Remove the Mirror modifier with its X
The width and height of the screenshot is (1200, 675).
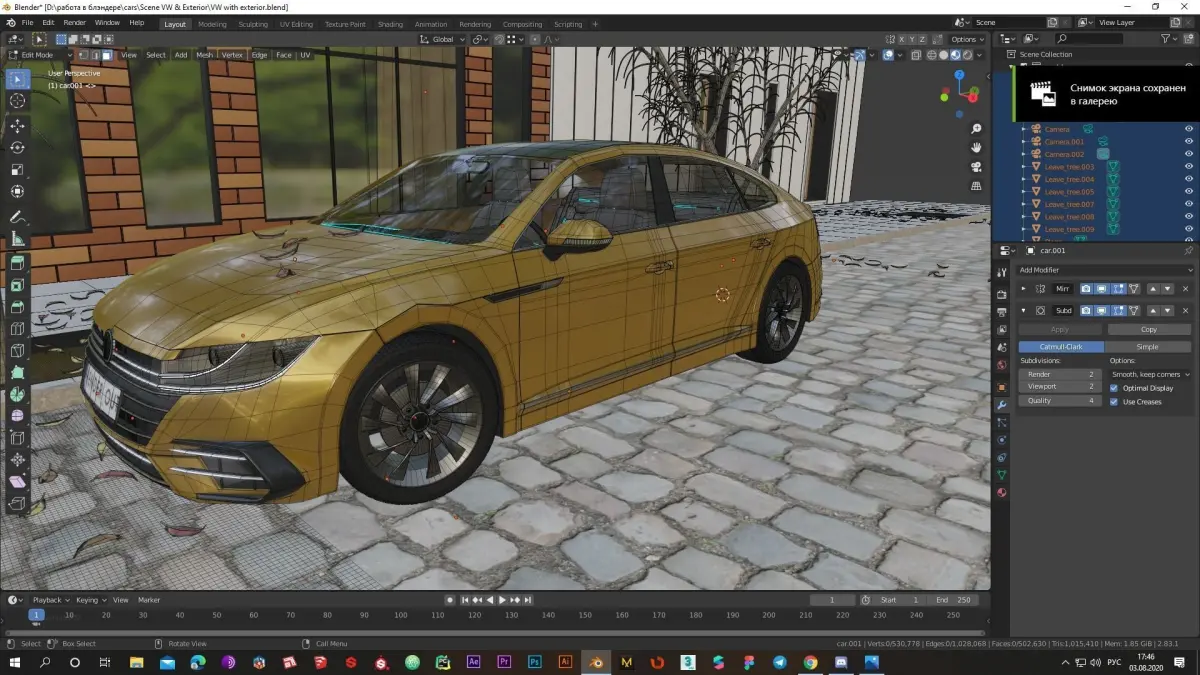click(x=1187, y=288)
